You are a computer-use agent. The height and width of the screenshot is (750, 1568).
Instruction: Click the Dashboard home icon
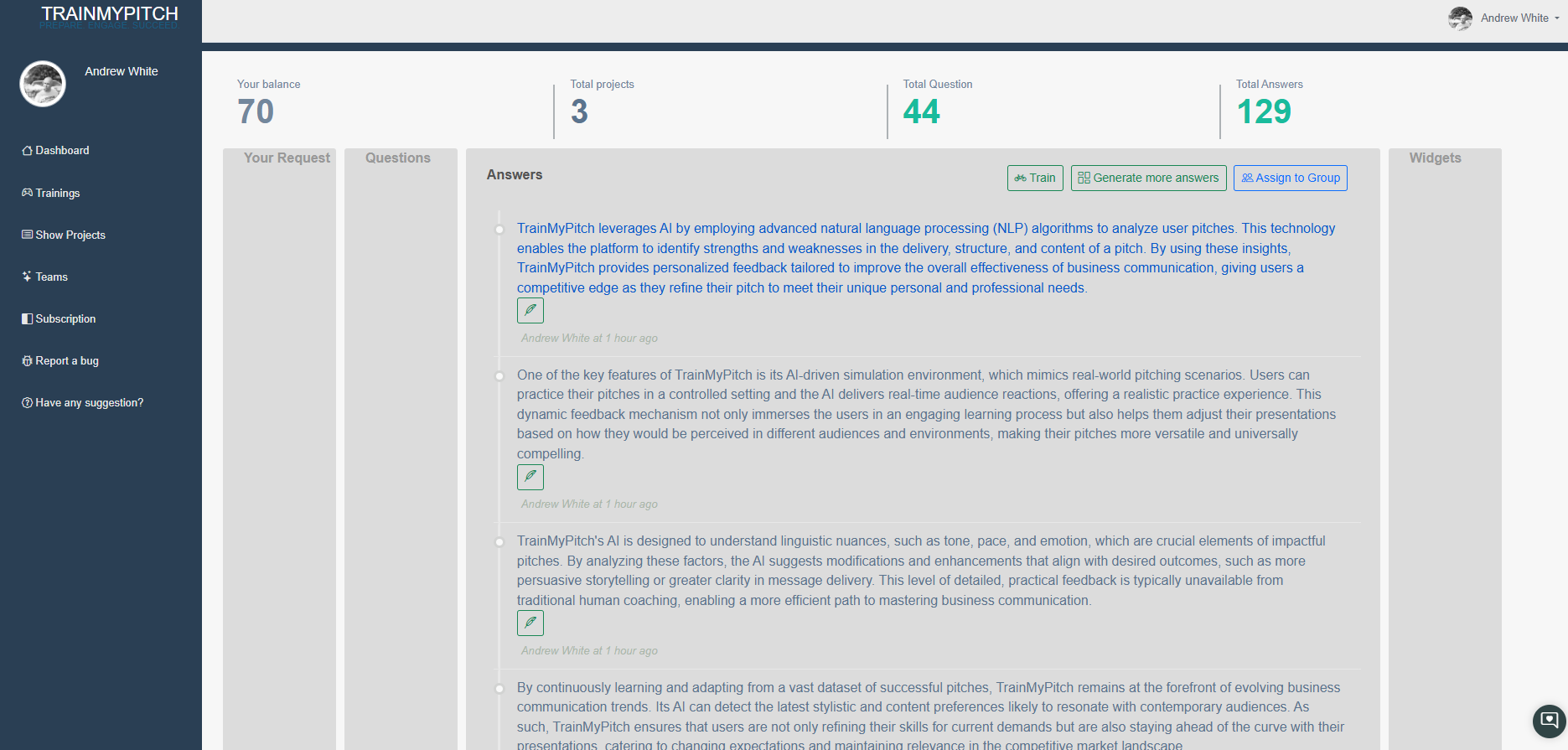27,151
